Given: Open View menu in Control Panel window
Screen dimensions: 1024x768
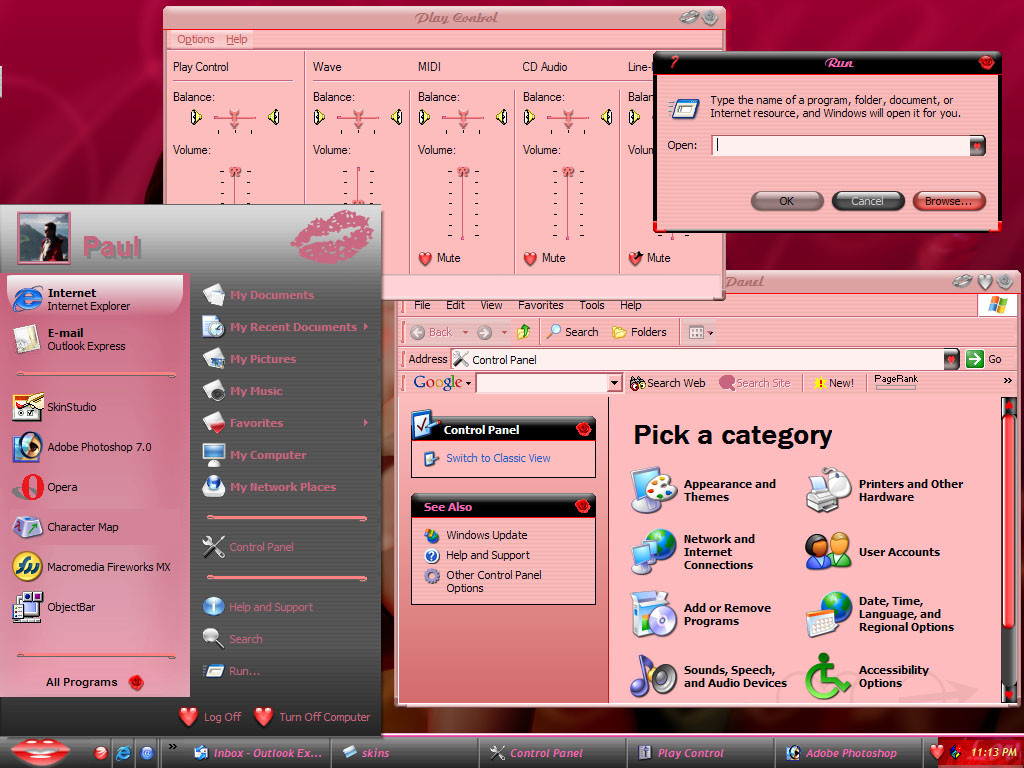Looking at the screenshot, I should [x=491, y=305].
